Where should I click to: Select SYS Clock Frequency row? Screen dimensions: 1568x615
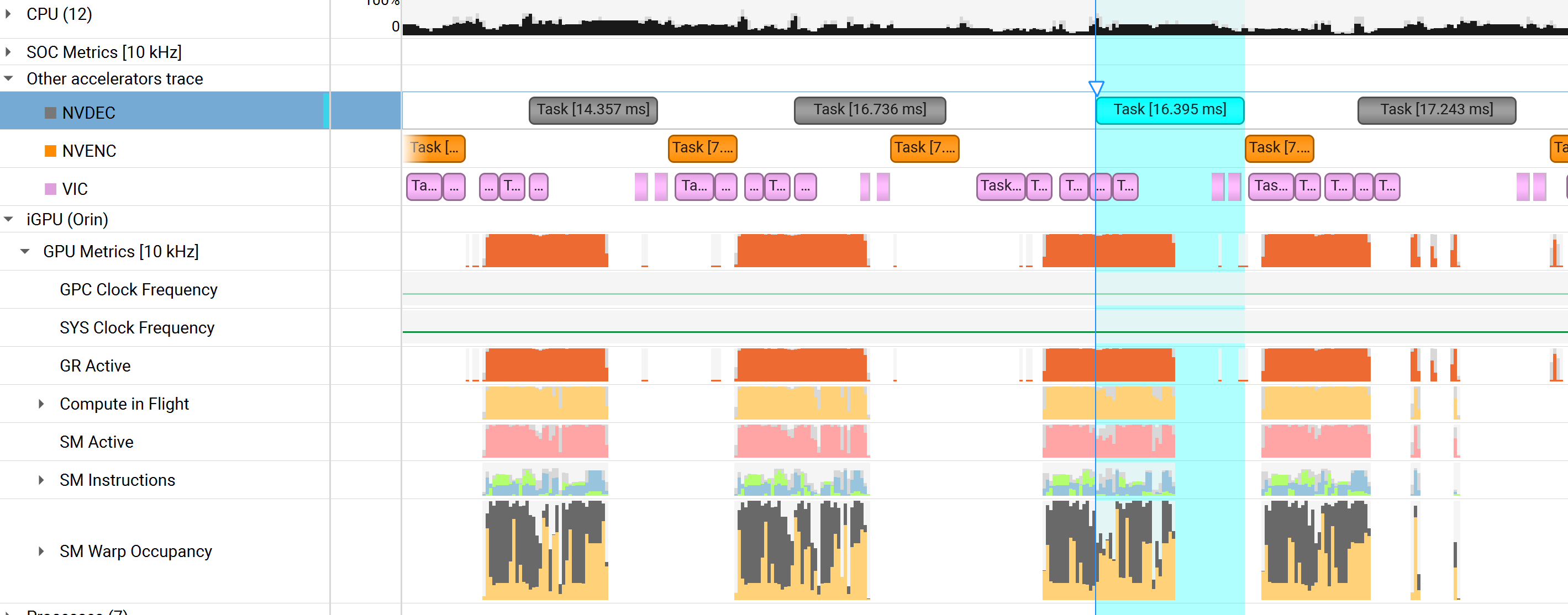[137, 328]
